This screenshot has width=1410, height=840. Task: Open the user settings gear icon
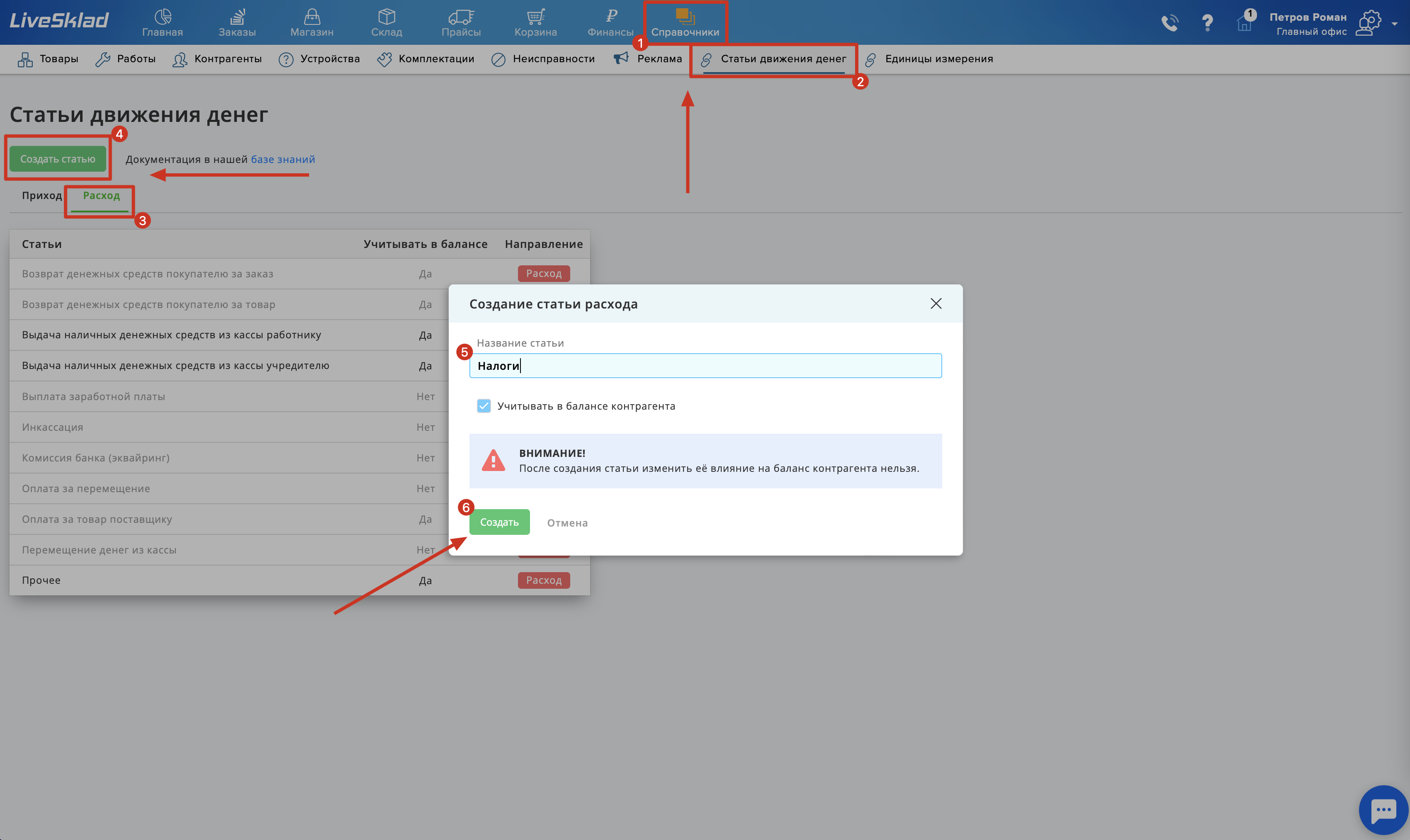click(x=1369, y=23)
